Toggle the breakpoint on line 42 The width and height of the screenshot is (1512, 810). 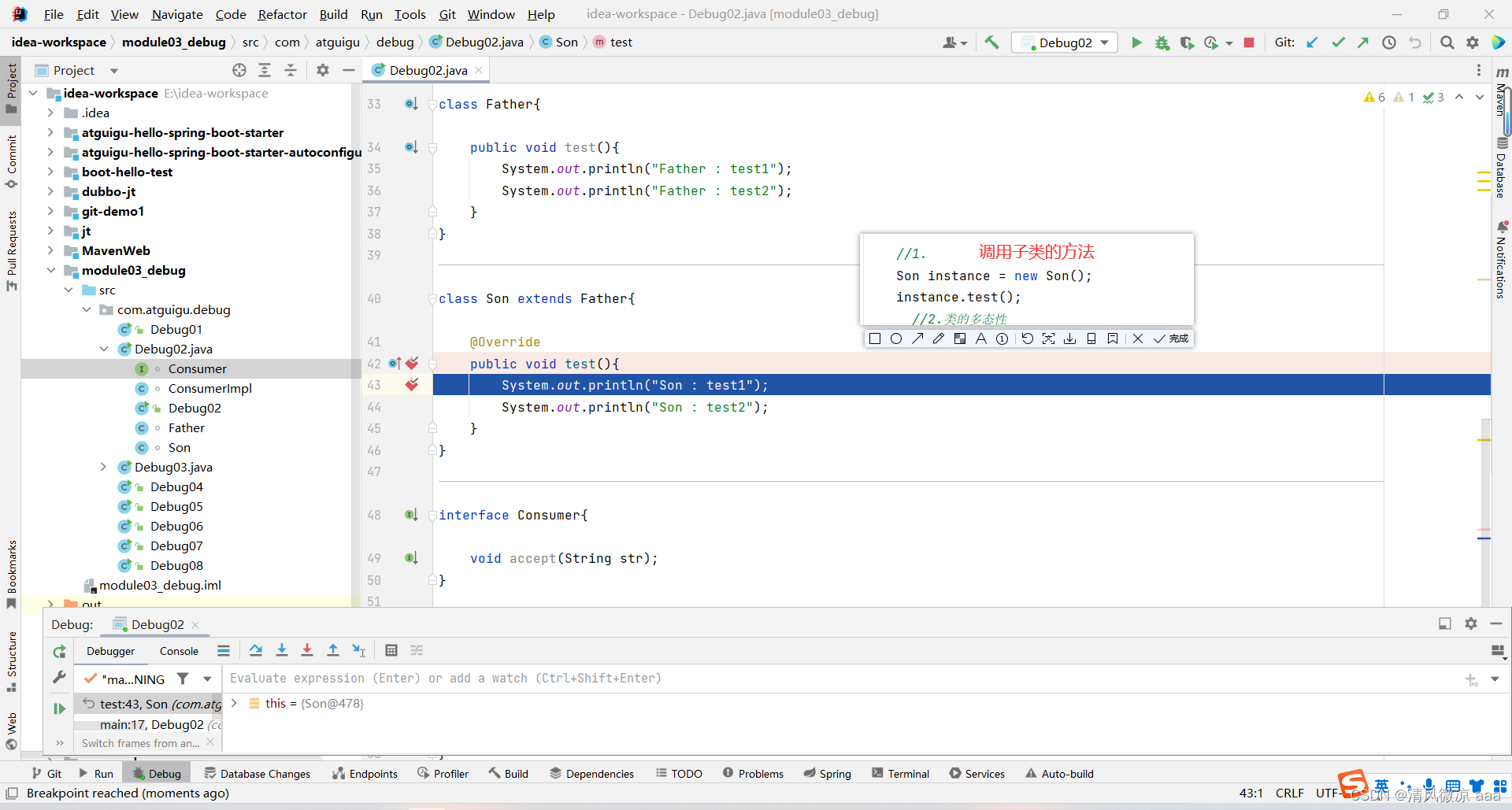point(412,364)
